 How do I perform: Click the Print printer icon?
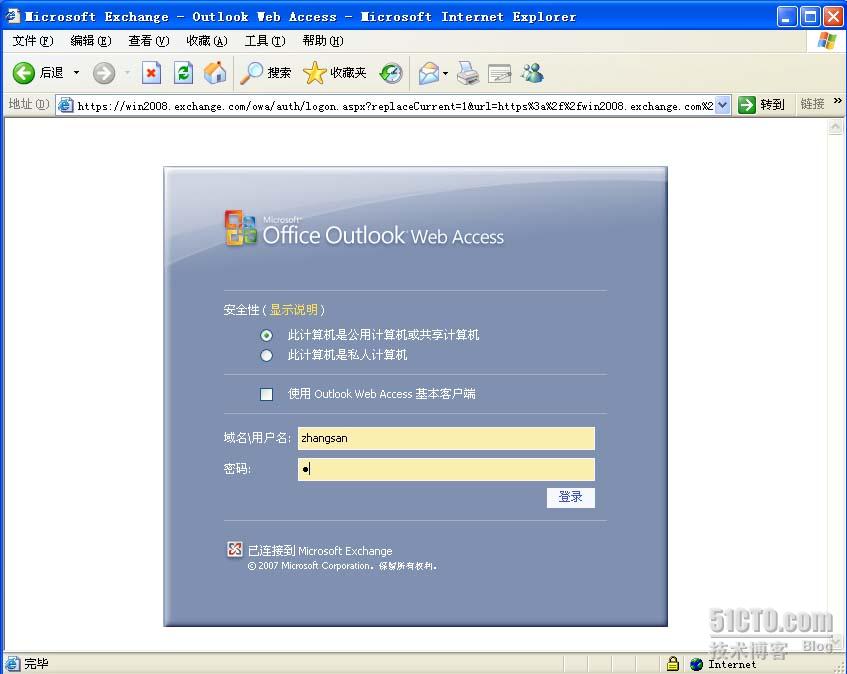468,73
